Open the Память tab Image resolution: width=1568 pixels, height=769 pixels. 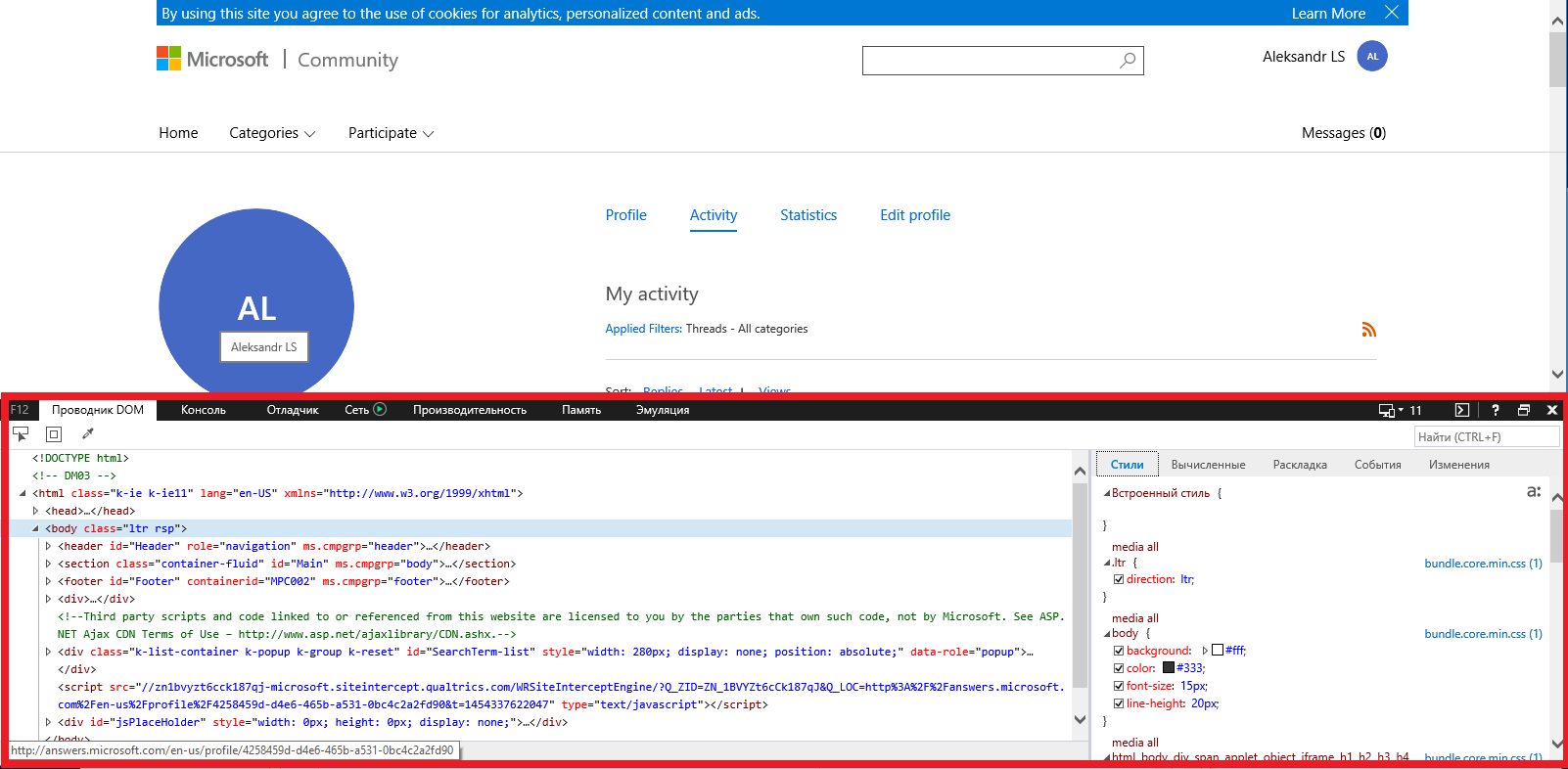tap(581, 410)
